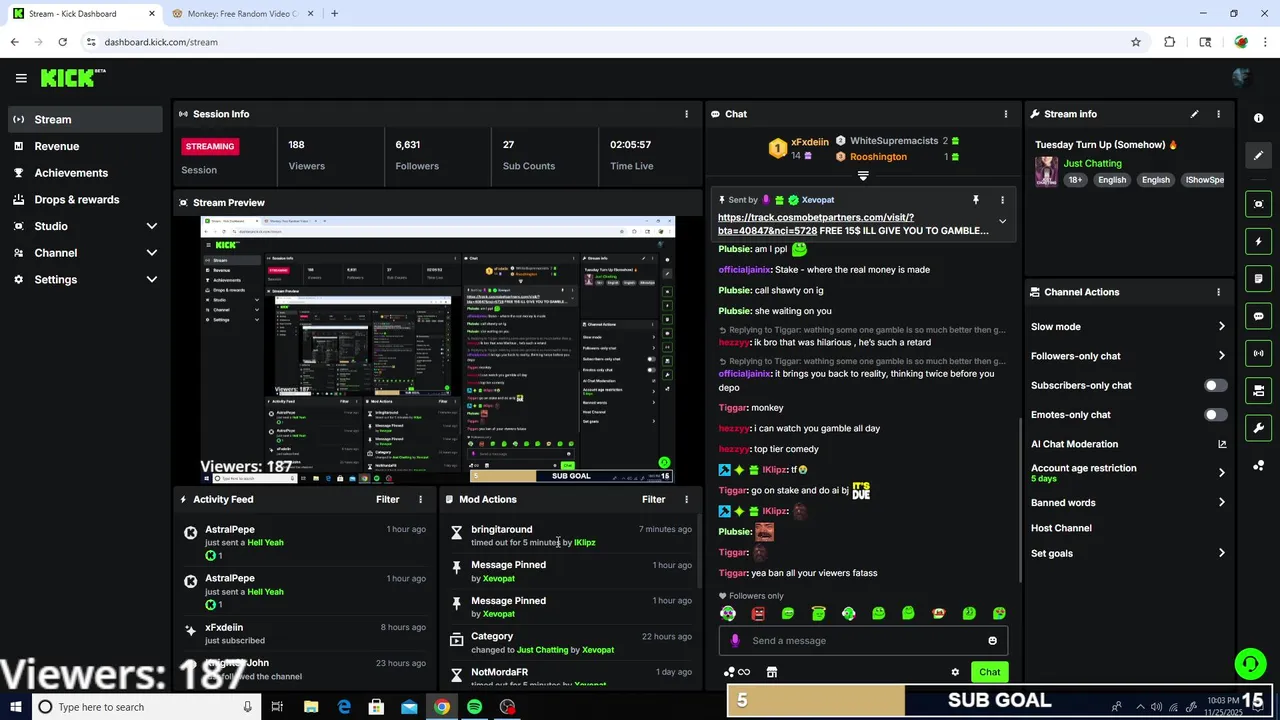This screenshot has height=720, width=1280.
Task: Open AI Chat Moderation external link
Action: pyautogui.click(x=1221, y=444)
